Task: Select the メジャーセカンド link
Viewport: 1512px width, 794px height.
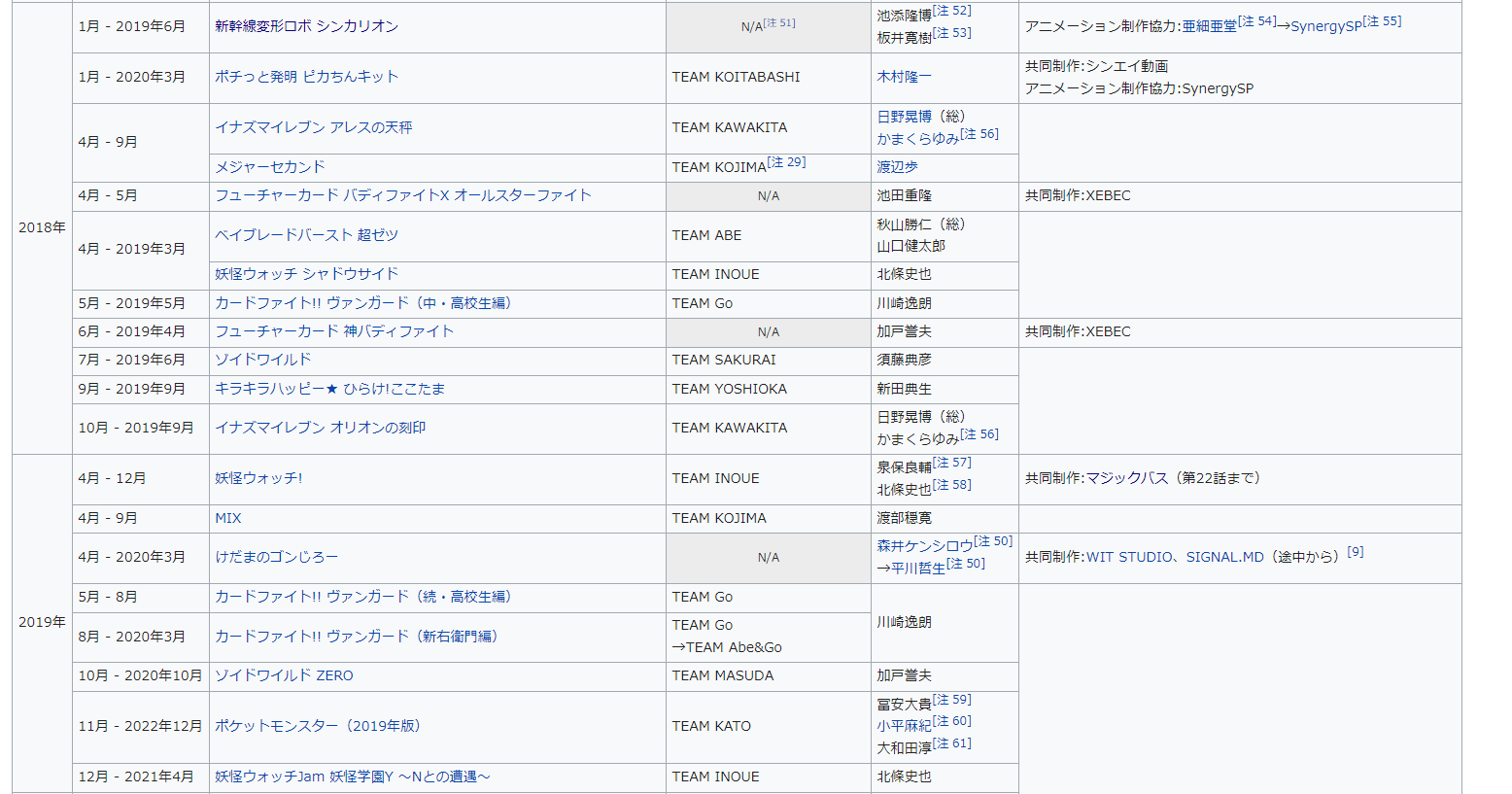Action: 269,167
